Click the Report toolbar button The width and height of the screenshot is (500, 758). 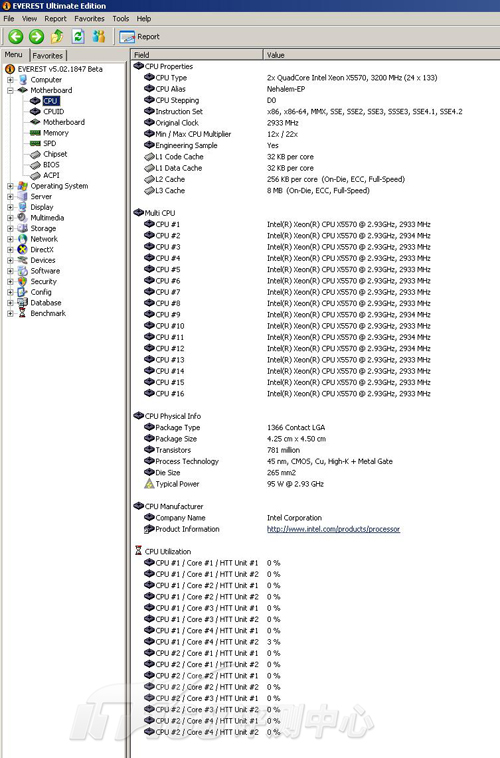coord(140,37)
